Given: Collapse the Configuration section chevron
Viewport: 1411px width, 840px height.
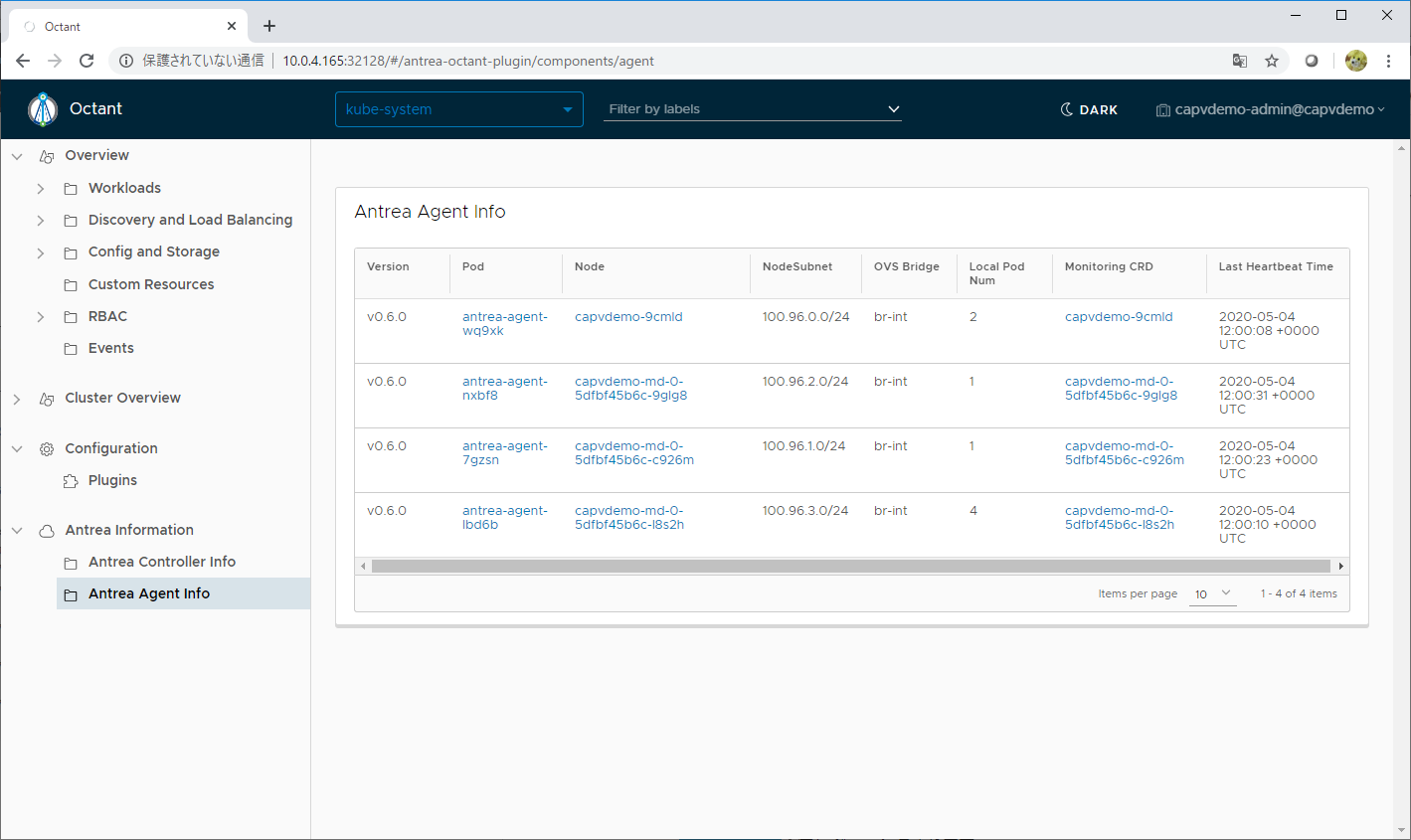Looking at the screenshot, I should click(17, 449).
